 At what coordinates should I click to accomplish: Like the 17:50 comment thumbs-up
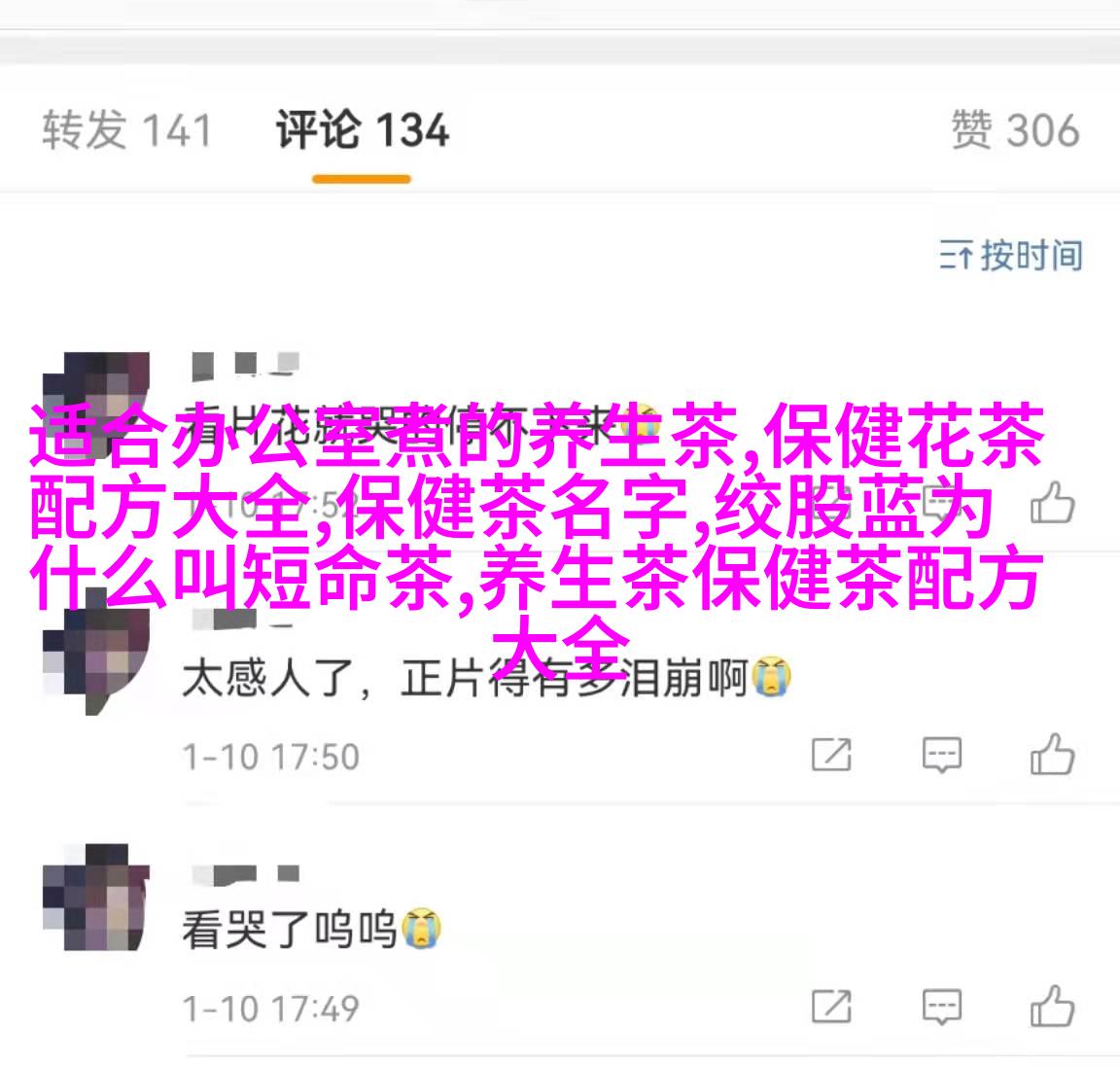[1052, 754]
